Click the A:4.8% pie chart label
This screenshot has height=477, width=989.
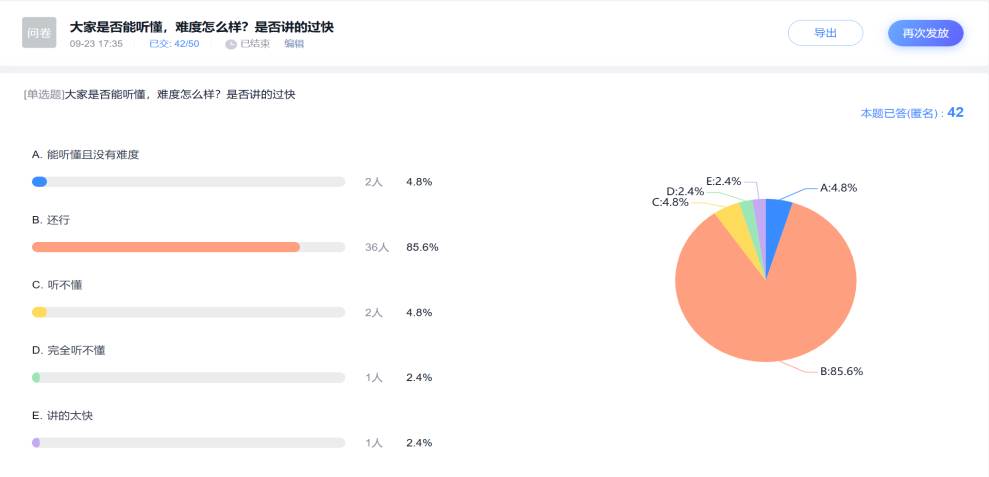pyautogui.click(x=838, y=187)
